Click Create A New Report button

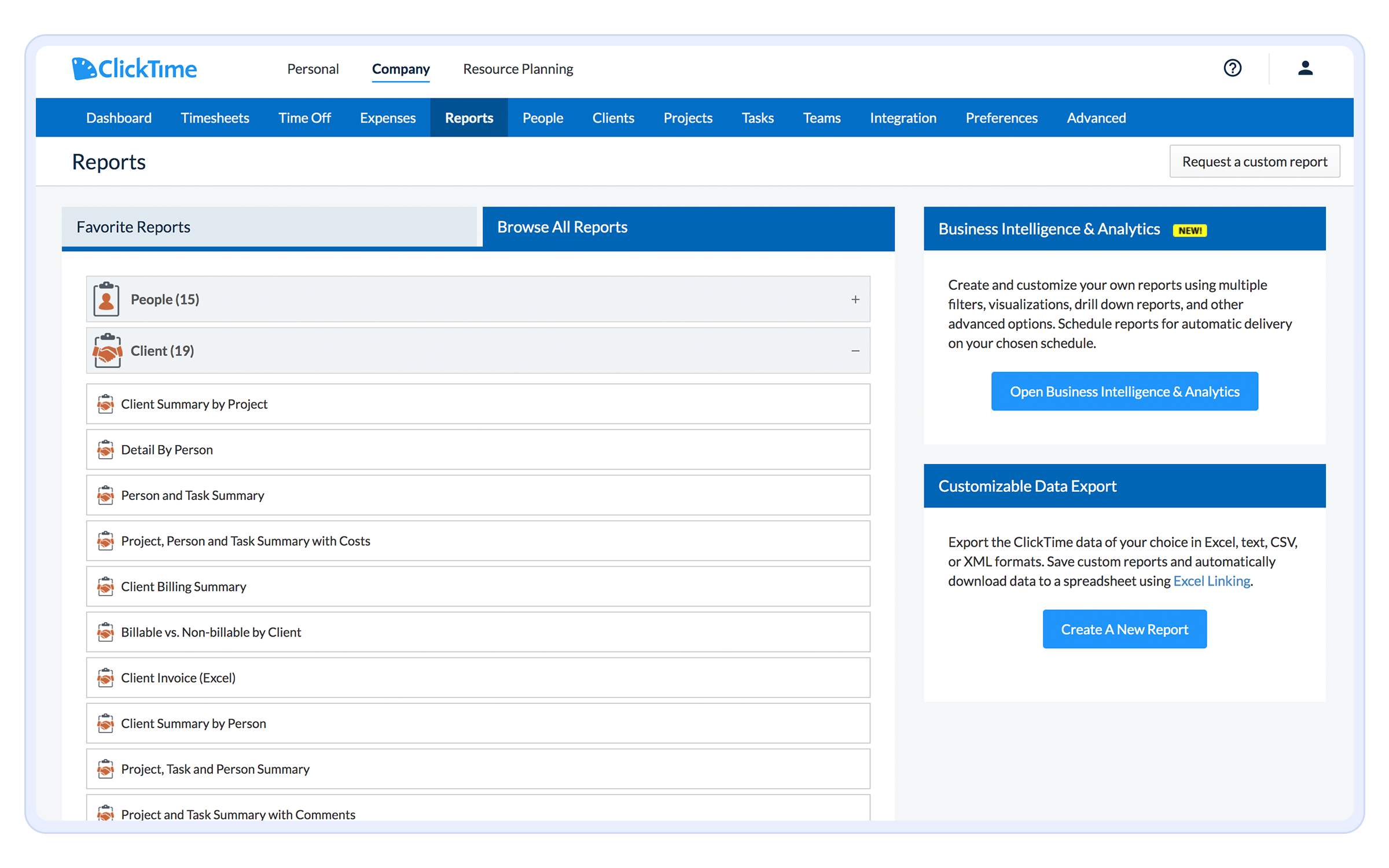pos(1124,629)
